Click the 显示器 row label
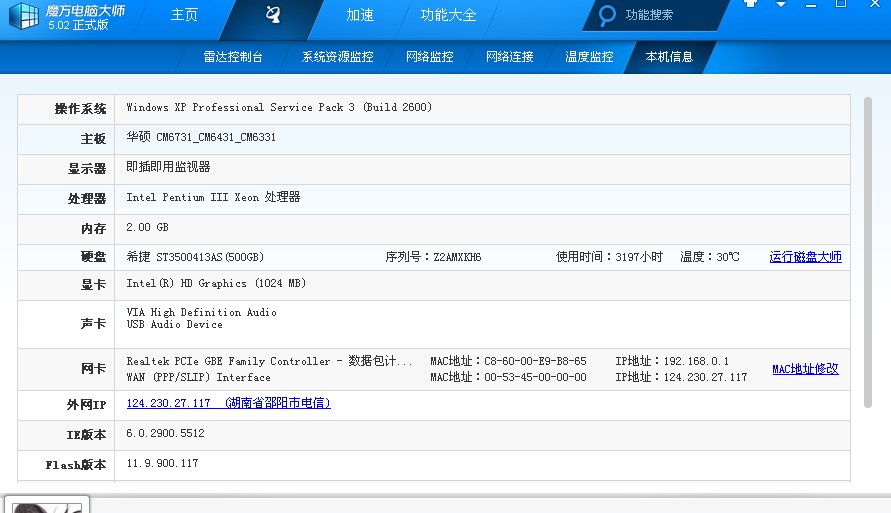The height and width of the screenshot is (513, 891). (x=87, y=169)
